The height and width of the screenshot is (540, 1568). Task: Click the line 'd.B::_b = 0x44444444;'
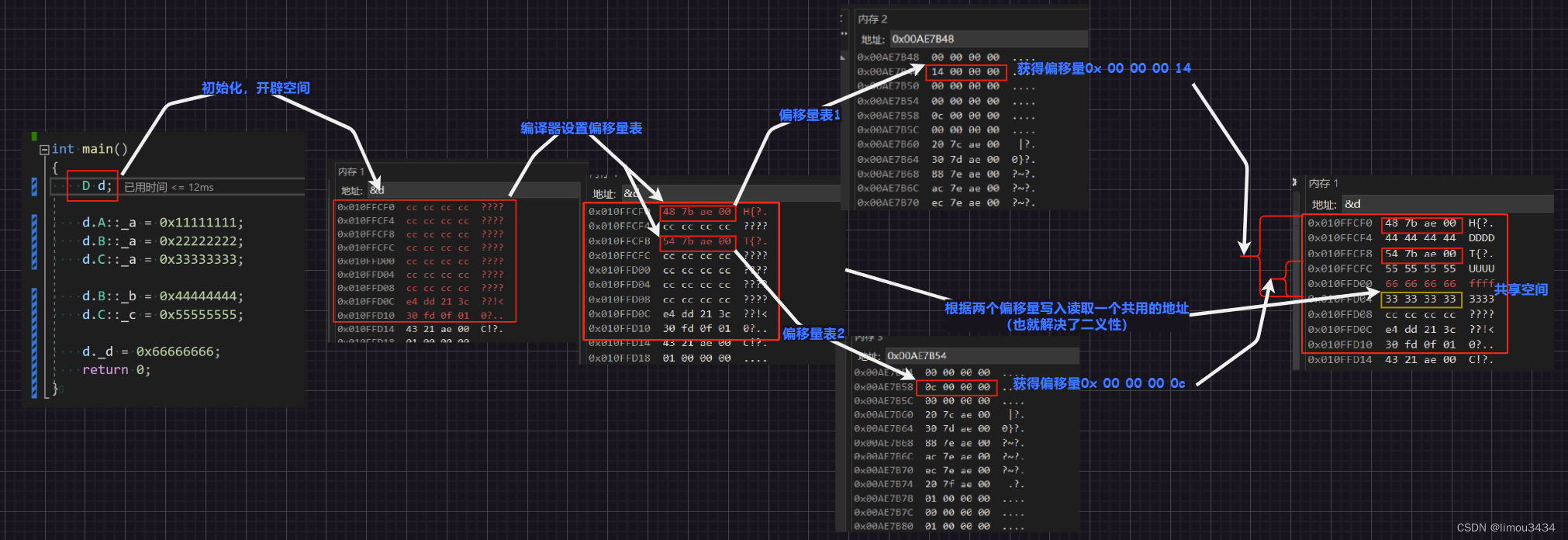pyautogui.click(x=163, y=296)
